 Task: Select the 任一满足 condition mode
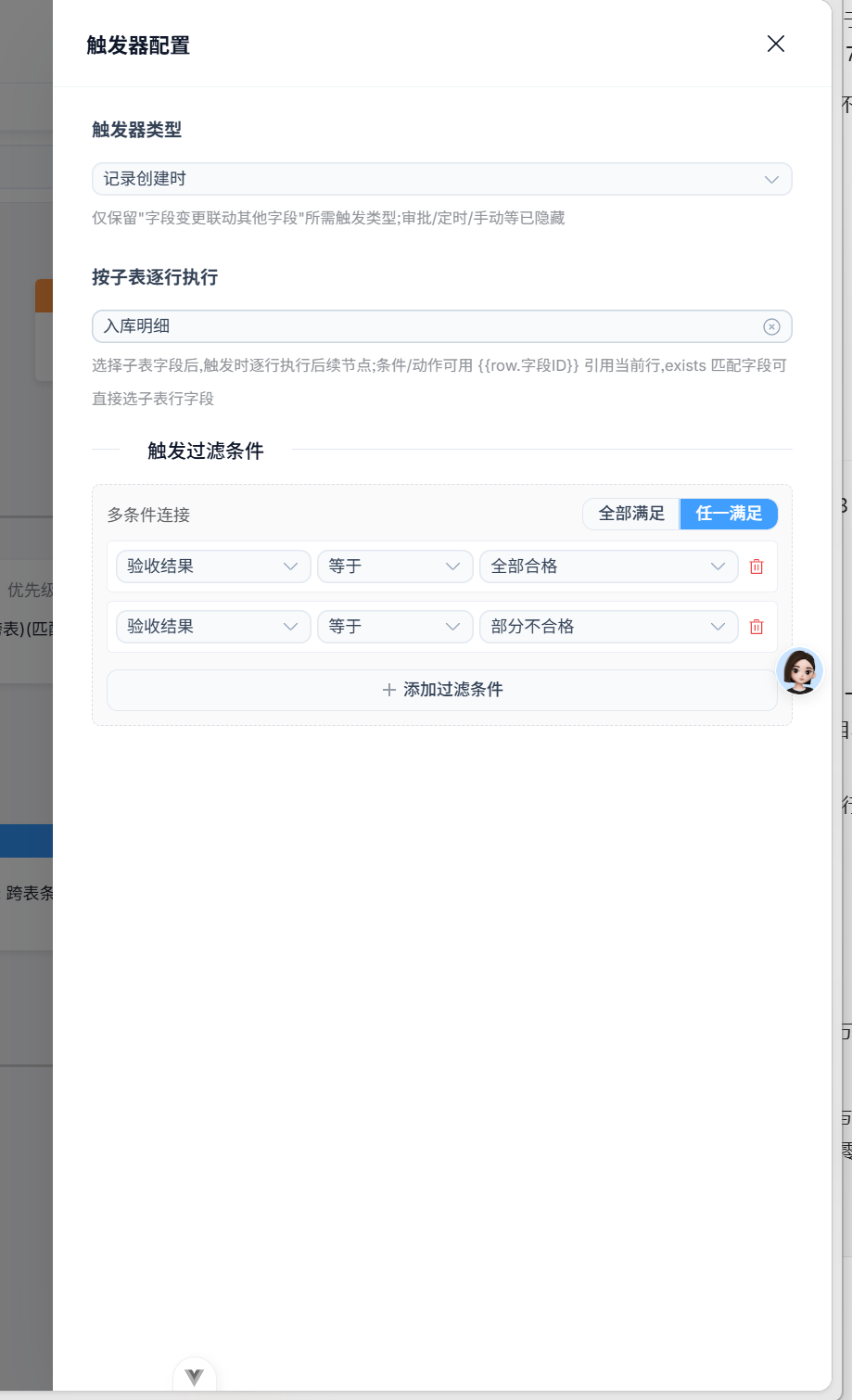[729, 514]
